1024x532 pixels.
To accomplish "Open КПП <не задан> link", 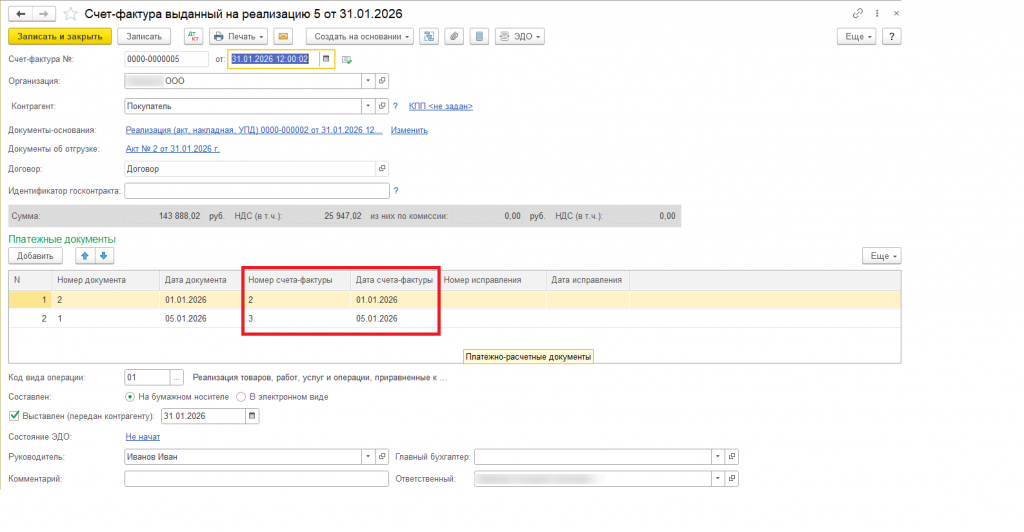I will click(441, 106).
